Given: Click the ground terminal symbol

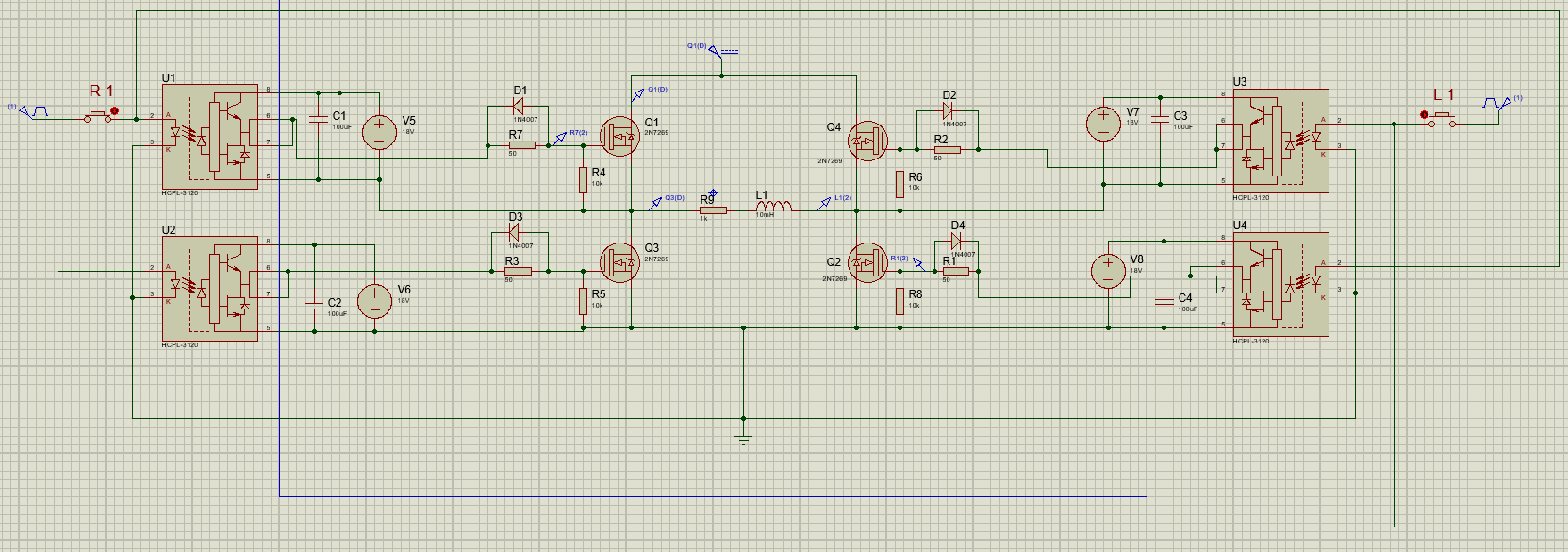Looking at the screenshot, I should (744, 437).
